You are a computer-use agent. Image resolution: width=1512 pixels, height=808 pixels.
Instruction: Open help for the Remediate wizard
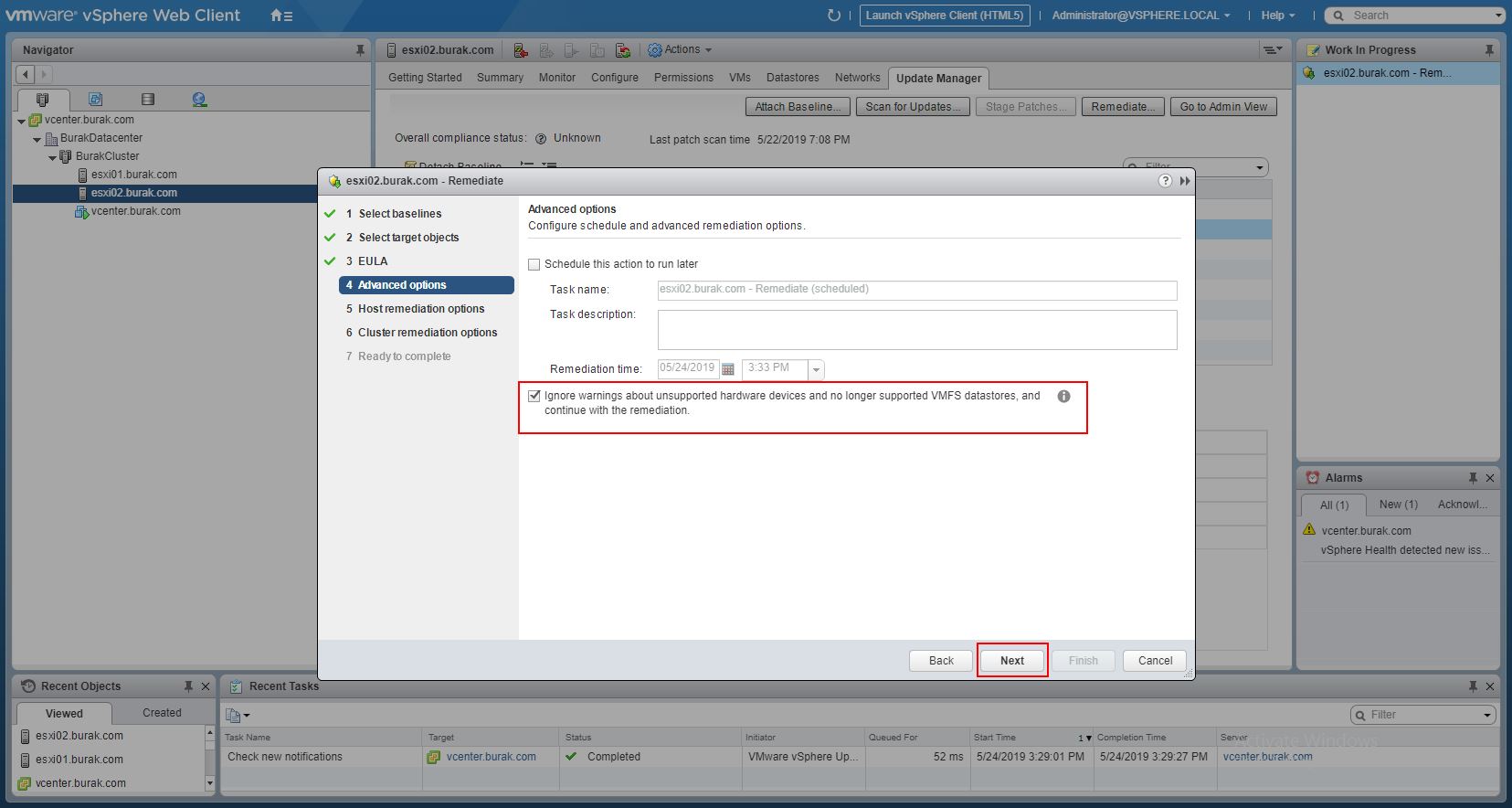pos(1165,181)
